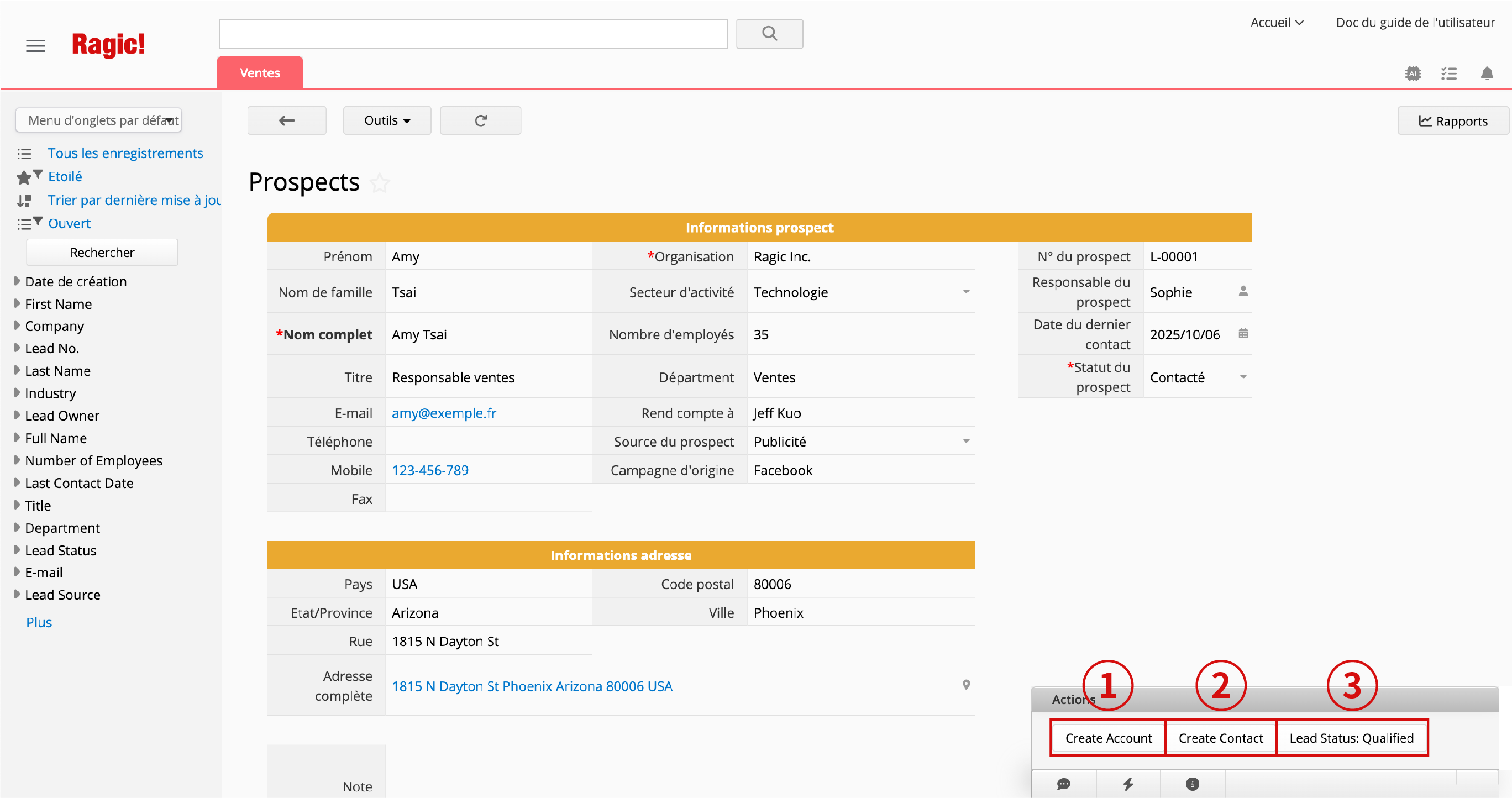Toggle the Ouvert filter view
Screen dimensions: 1512x798
point(69,224)
